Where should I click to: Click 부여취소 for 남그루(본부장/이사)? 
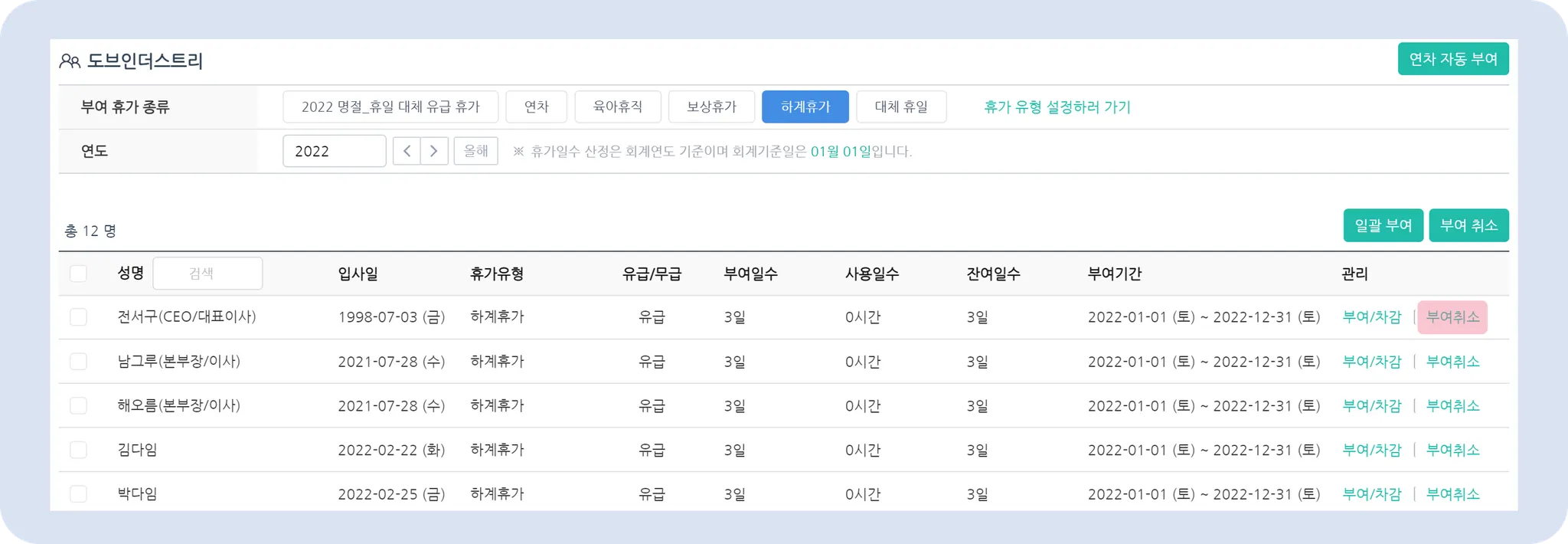click(1453, 362)
